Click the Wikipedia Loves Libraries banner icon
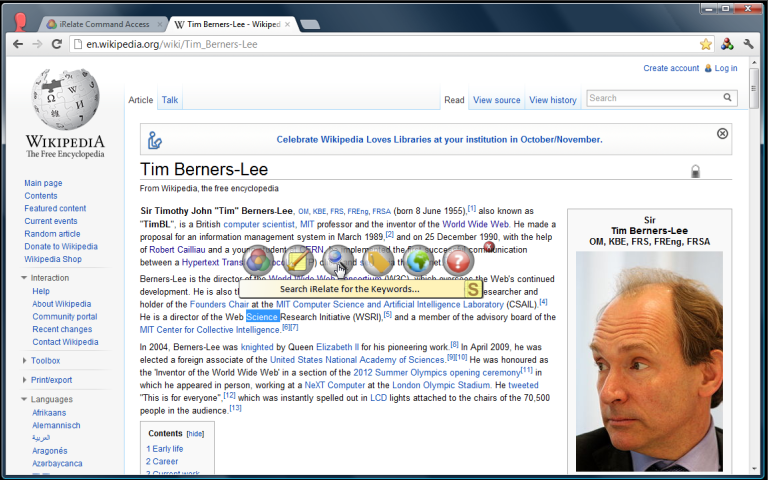 coord(154,140)
